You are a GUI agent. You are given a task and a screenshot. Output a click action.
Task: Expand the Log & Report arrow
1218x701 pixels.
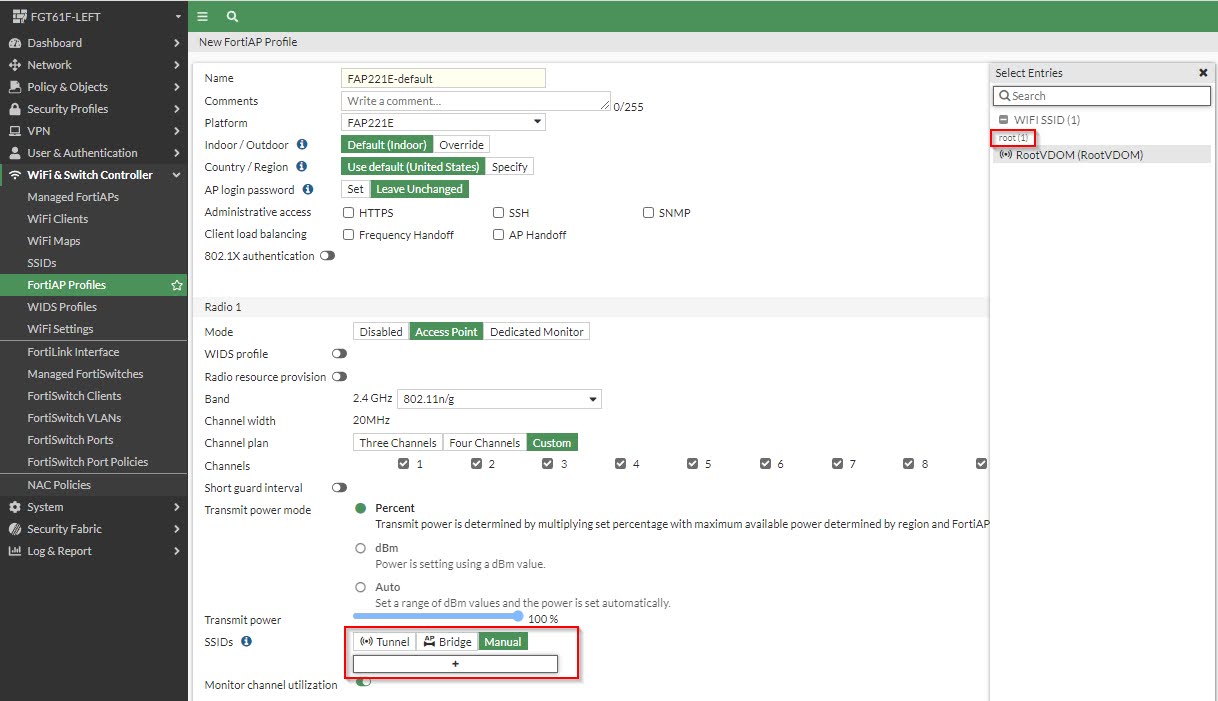tap(176, 551)
